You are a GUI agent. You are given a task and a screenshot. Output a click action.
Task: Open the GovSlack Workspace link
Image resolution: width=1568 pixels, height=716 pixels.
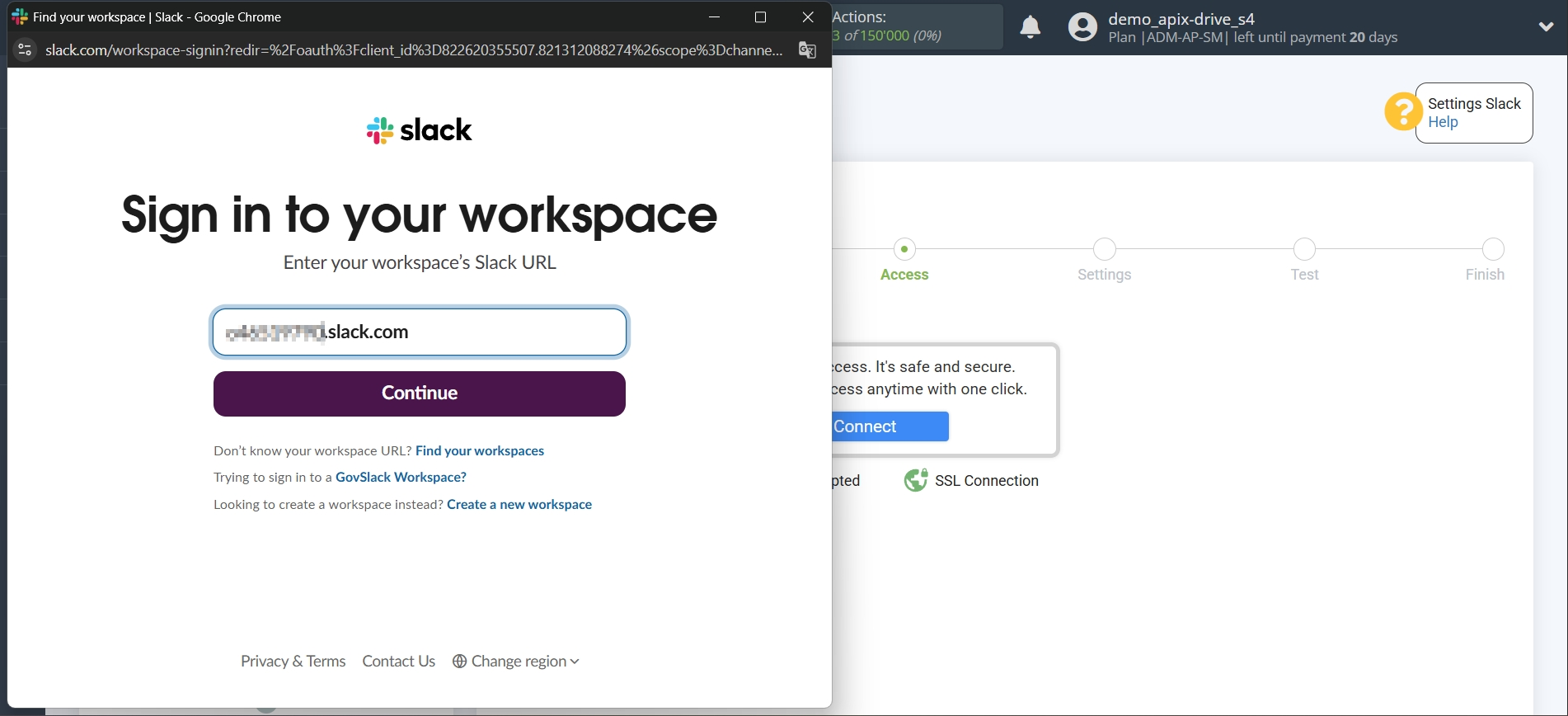401,477
